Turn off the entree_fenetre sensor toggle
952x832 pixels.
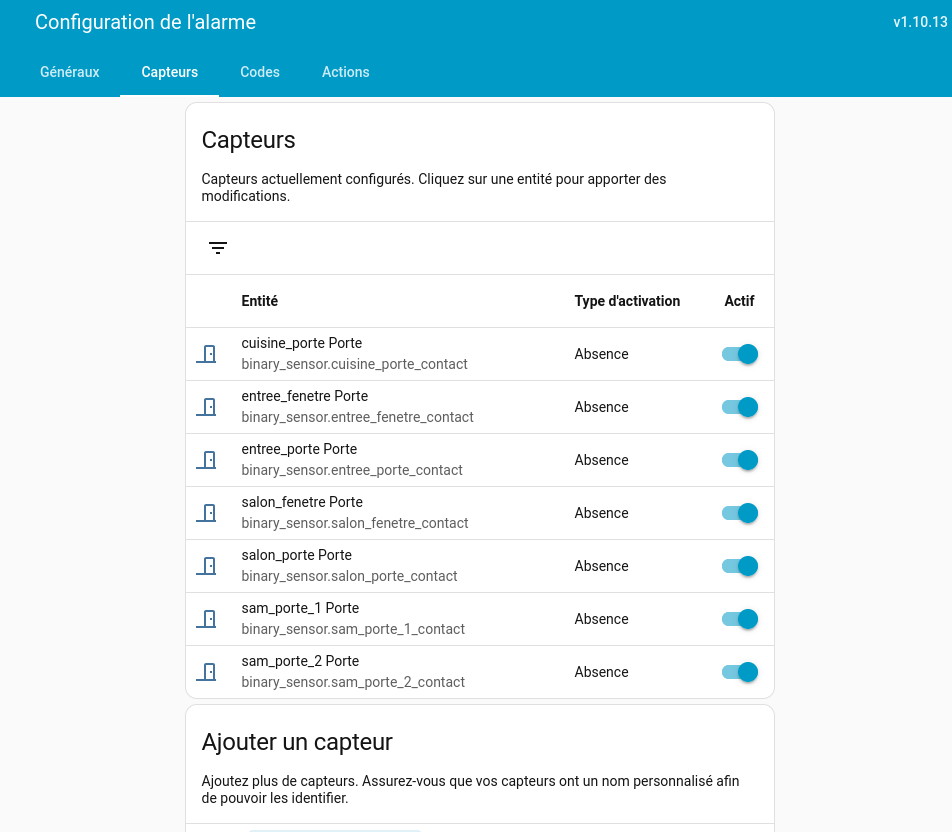point(739,407)
